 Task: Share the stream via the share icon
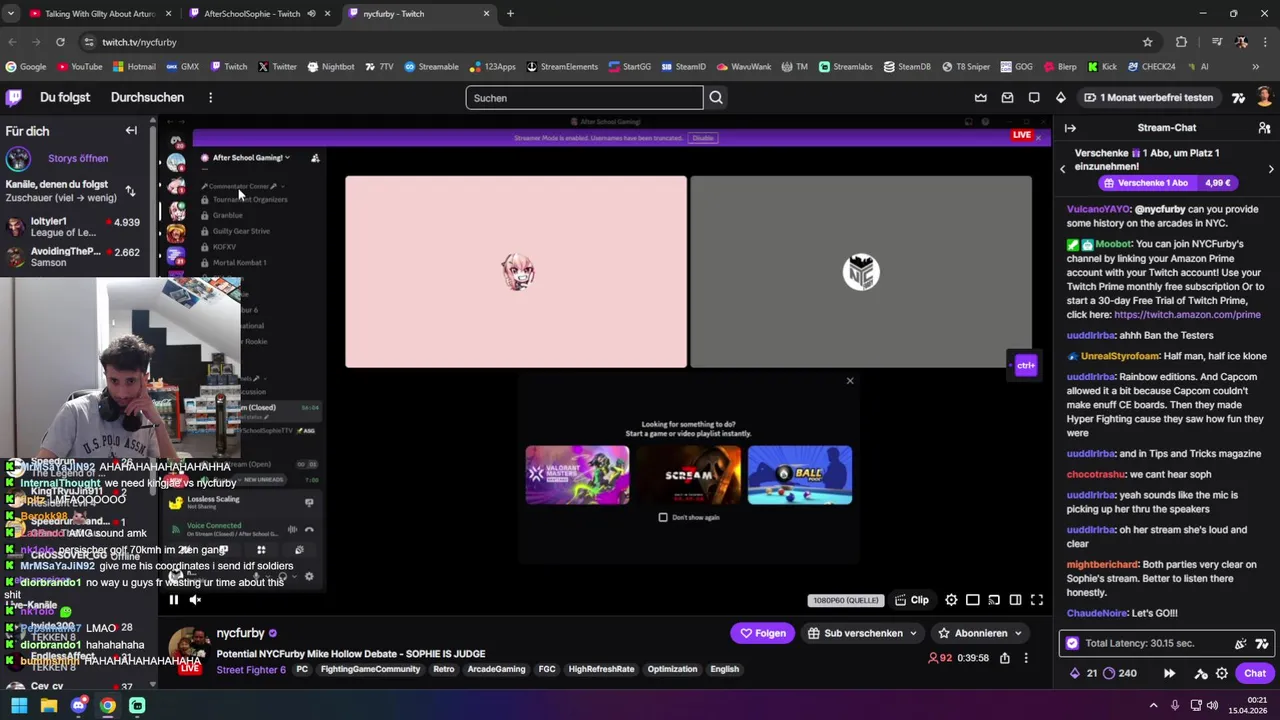(x=1005, y=658)
